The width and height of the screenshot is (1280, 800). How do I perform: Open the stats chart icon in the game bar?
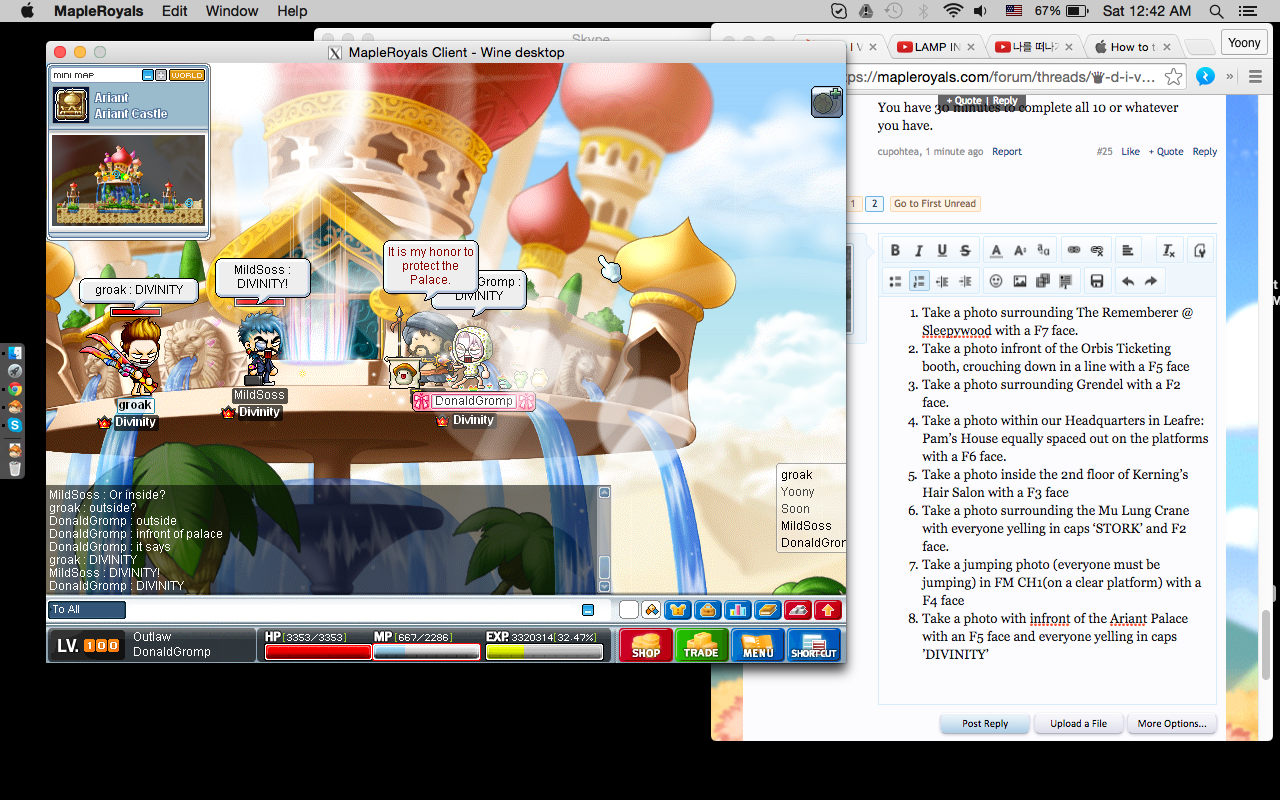[x=738, y=609]
